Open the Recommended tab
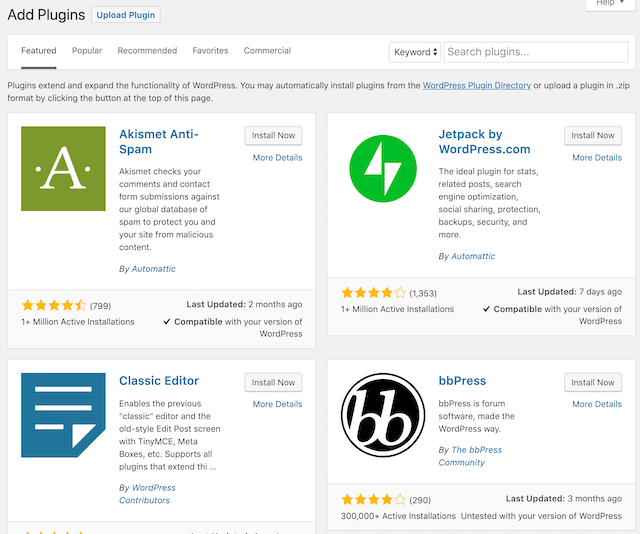The image size is (640, 534). [x=147, y=51]
